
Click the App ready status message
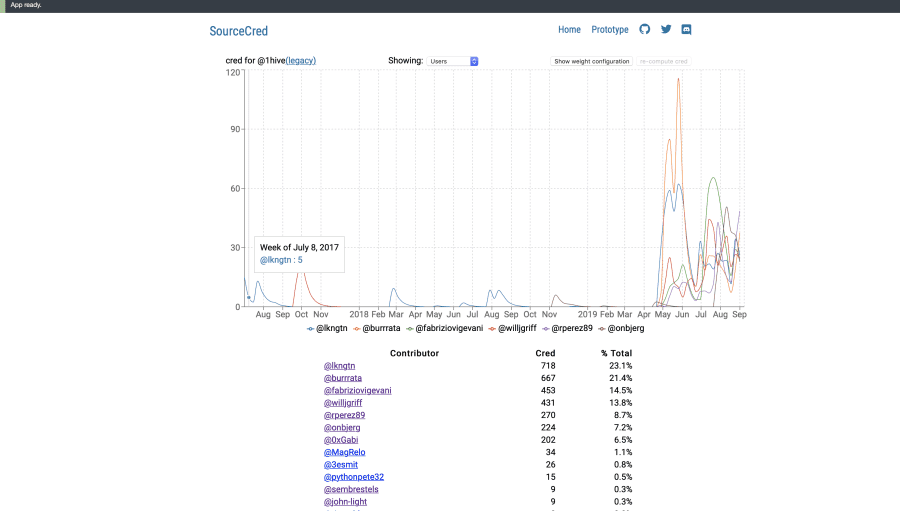[26, 5]
